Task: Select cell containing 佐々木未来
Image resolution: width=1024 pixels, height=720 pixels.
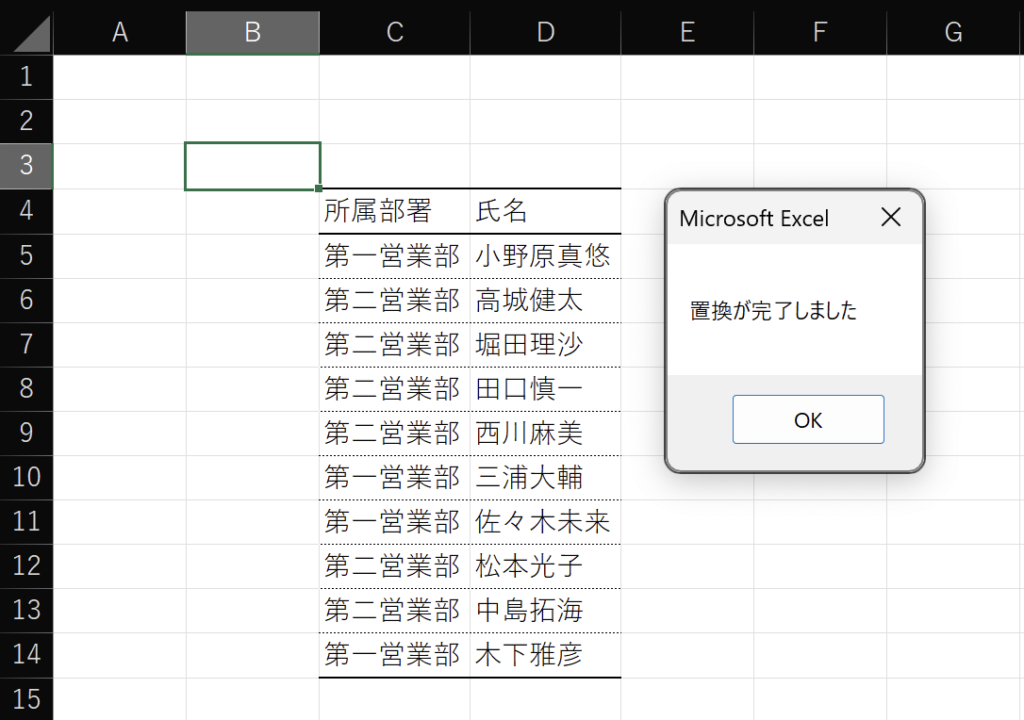Action: 545,522
